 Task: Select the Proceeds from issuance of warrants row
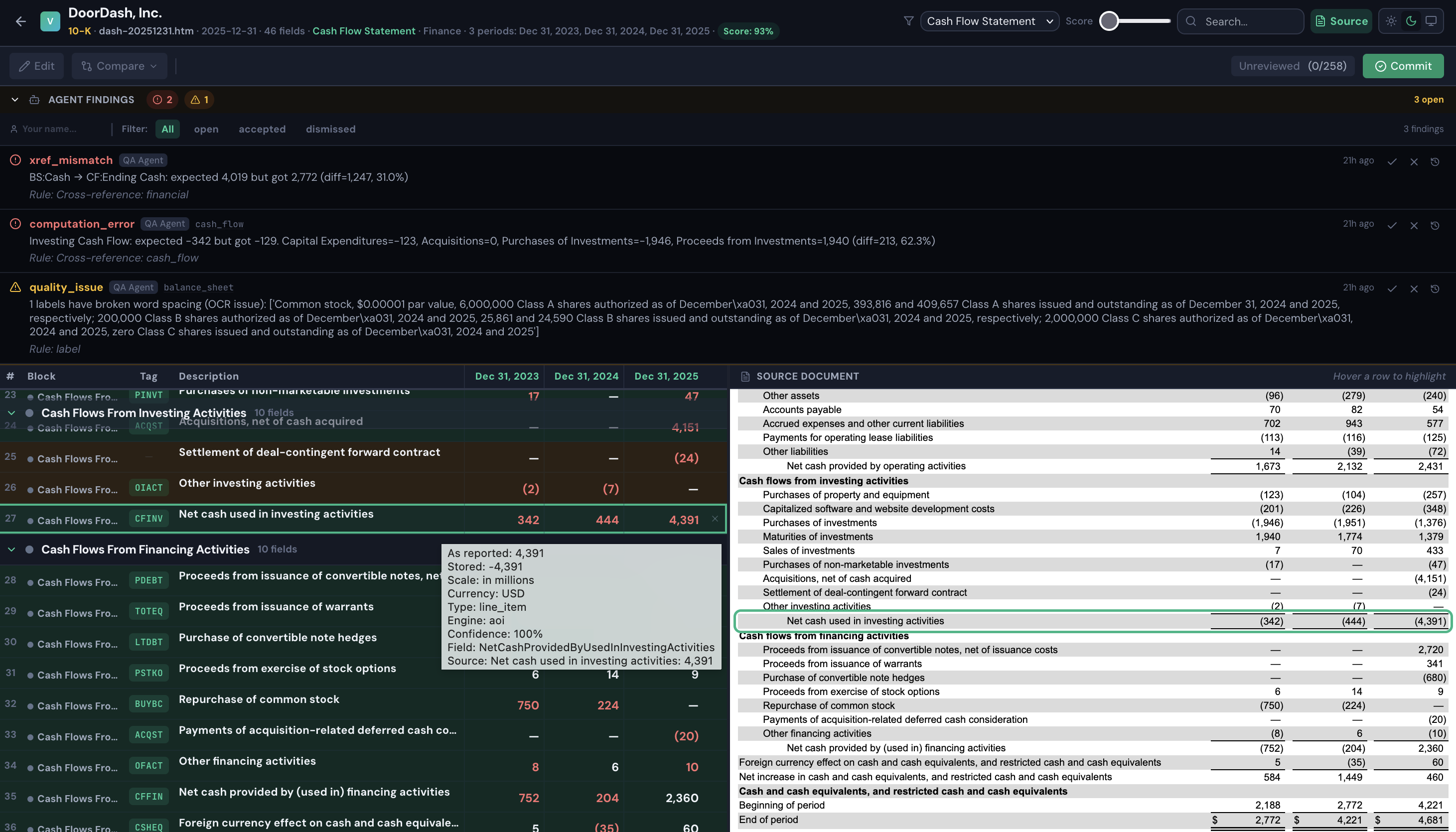[363, 611]
